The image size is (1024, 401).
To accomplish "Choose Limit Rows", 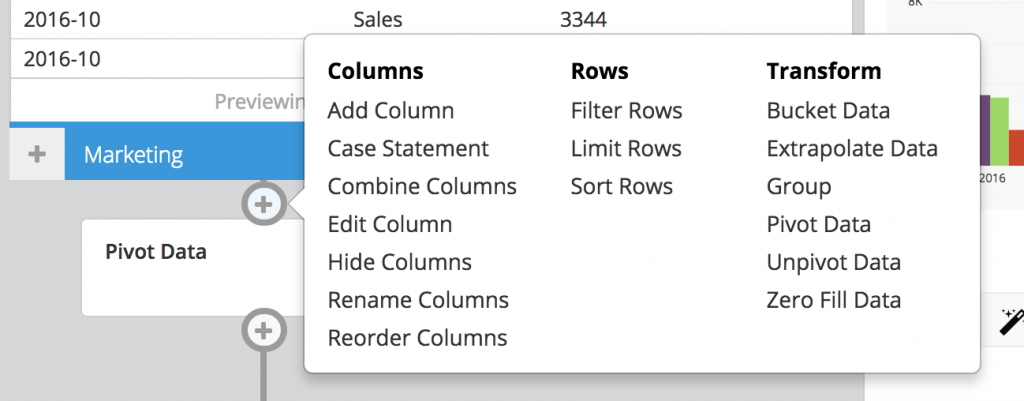I will pos(626,148).
